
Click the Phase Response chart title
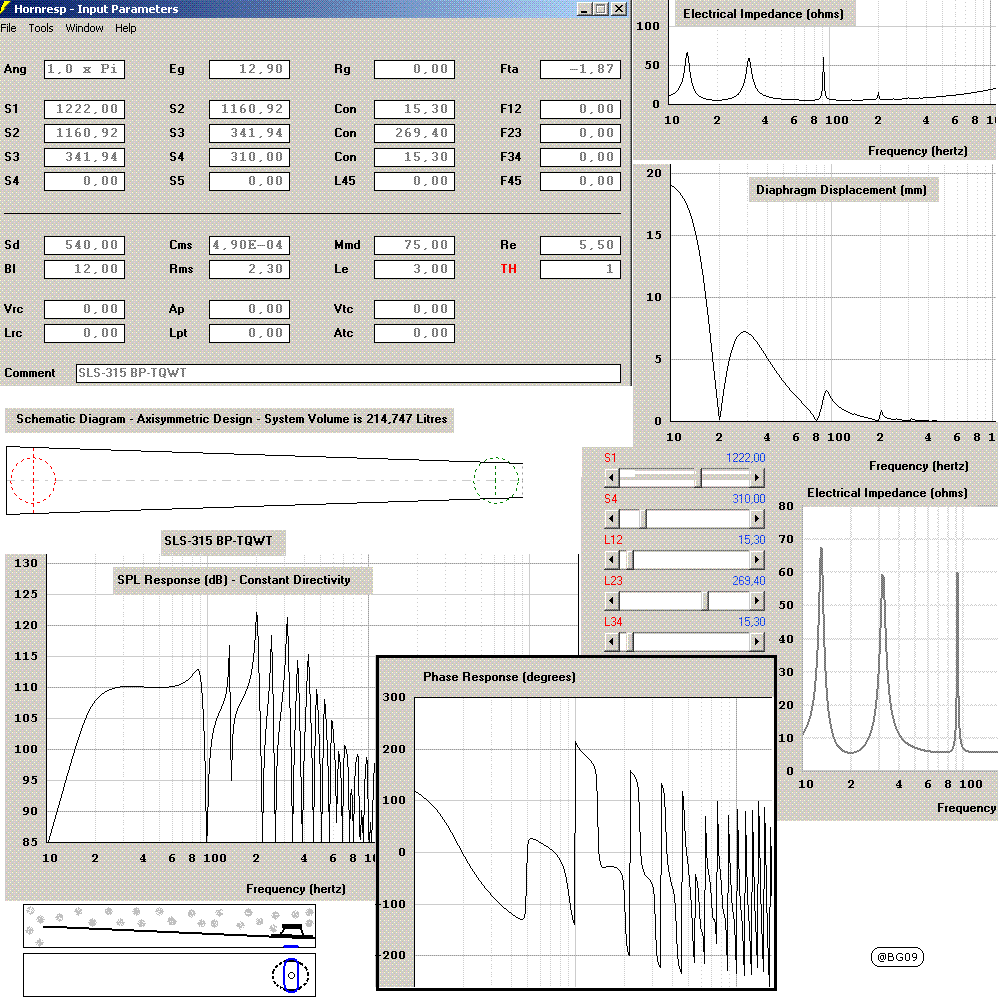[x=499, y=677]
